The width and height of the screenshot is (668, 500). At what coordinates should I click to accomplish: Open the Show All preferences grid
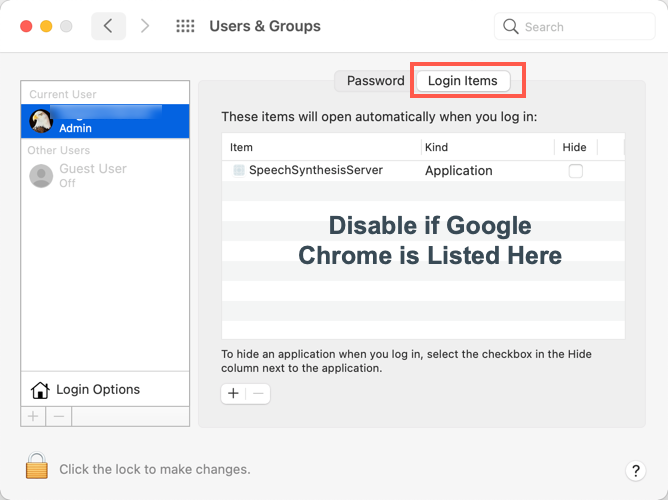185,26
